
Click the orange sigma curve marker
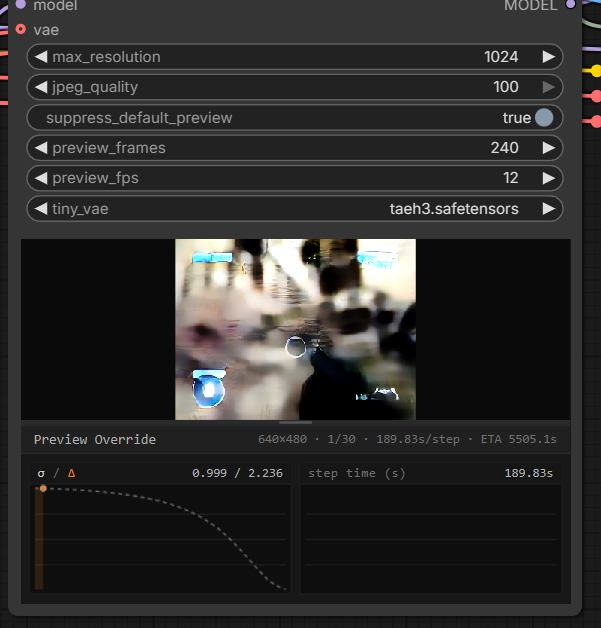point(43,488)
